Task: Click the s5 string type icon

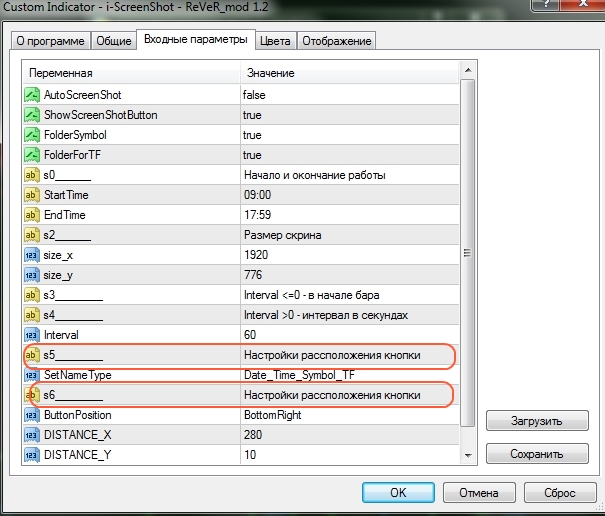Action: [32, 355]
